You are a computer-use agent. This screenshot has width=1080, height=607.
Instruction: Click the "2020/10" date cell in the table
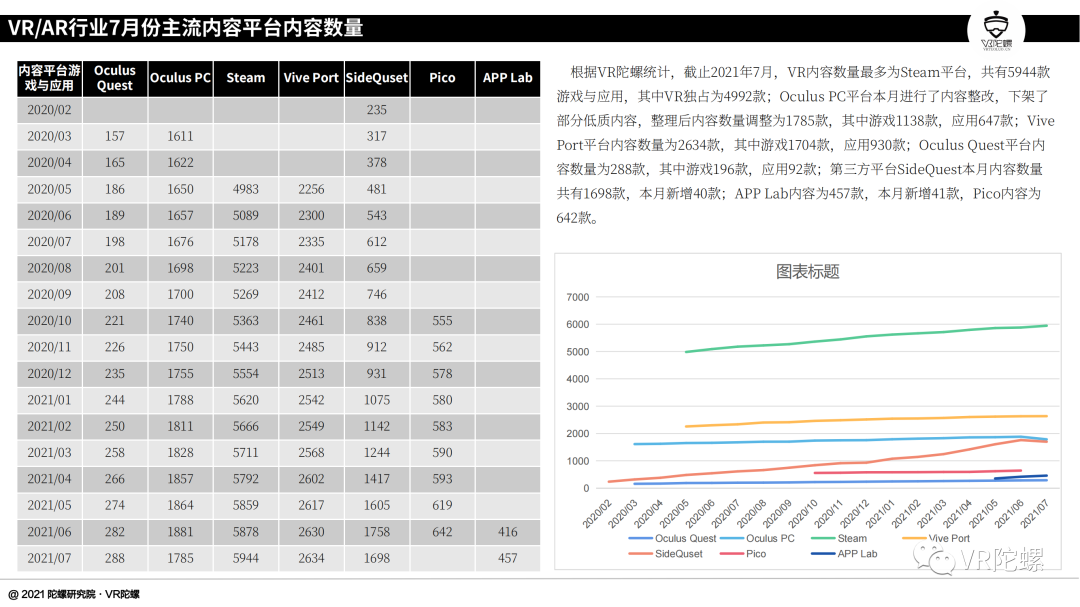click(x=50, y=320)
